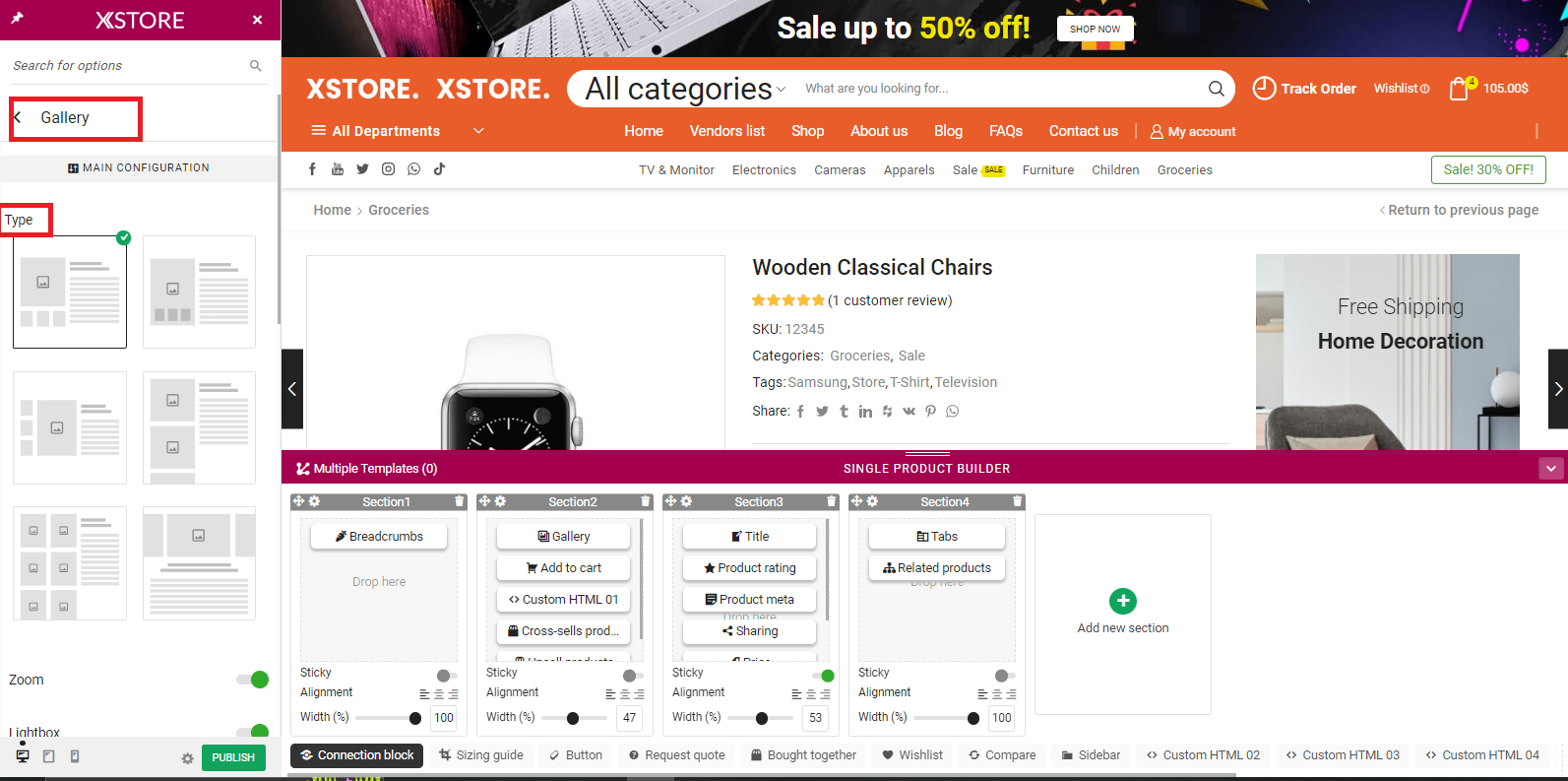Open settings gear beside Publish button

pos(187,758)
